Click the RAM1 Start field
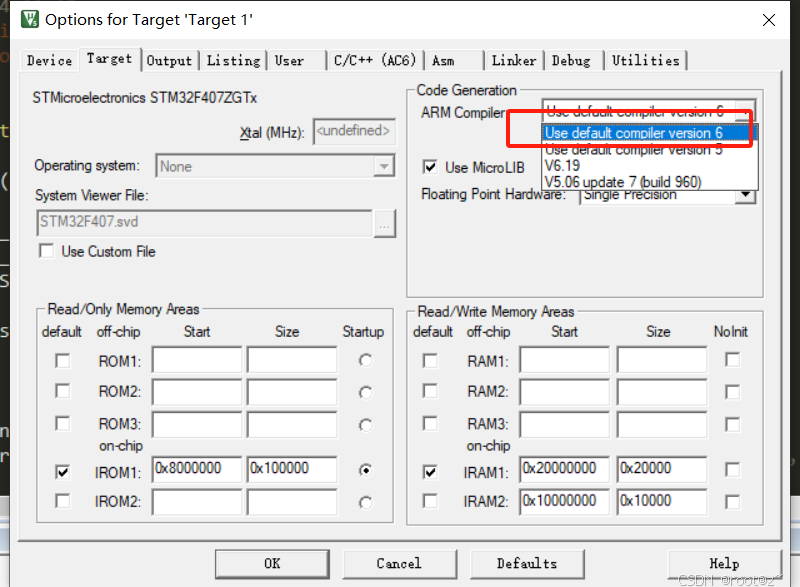Screen dimensions: 800x587 coord(565,360)
